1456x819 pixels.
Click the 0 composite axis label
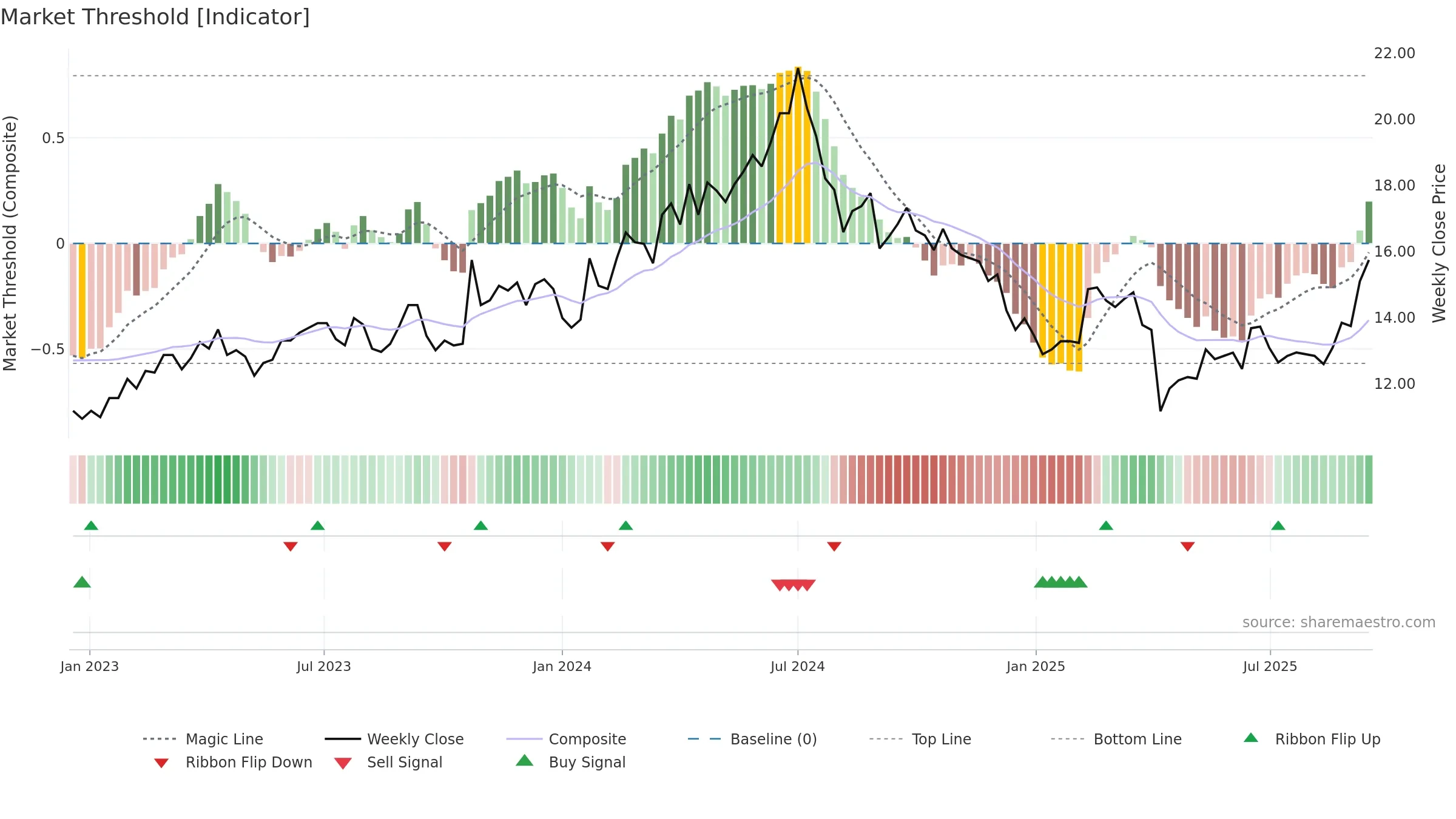click(x=60, y=244)
